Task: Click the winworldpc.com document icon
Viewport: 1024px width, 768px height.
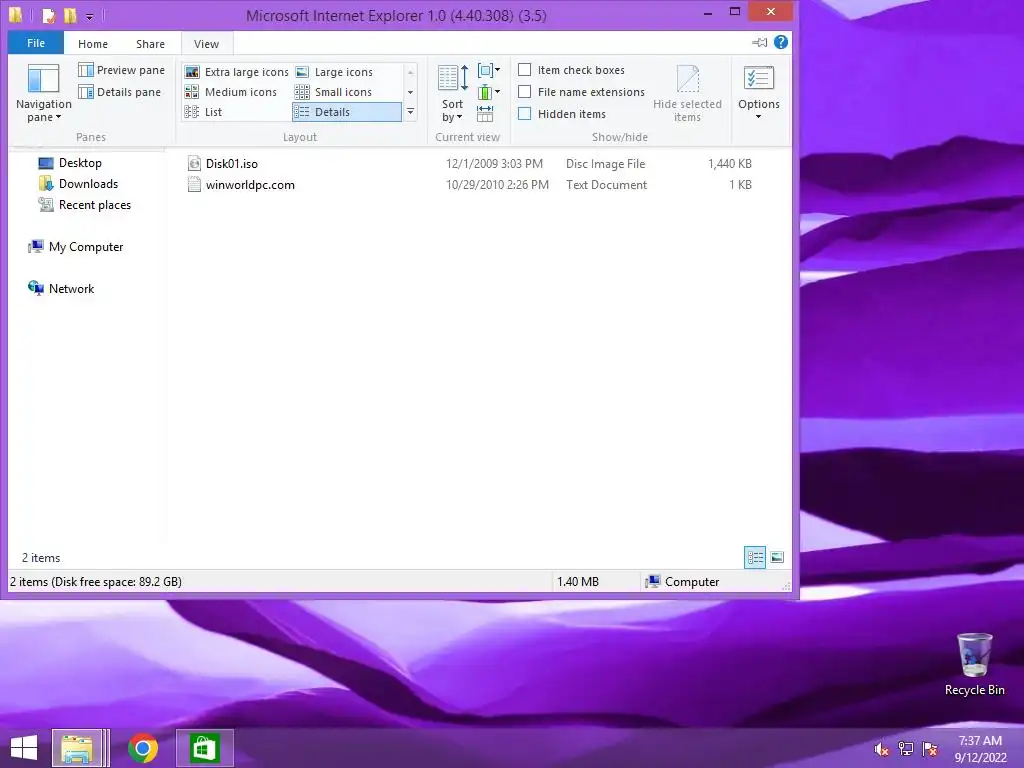Action: (x=194, y=185)
